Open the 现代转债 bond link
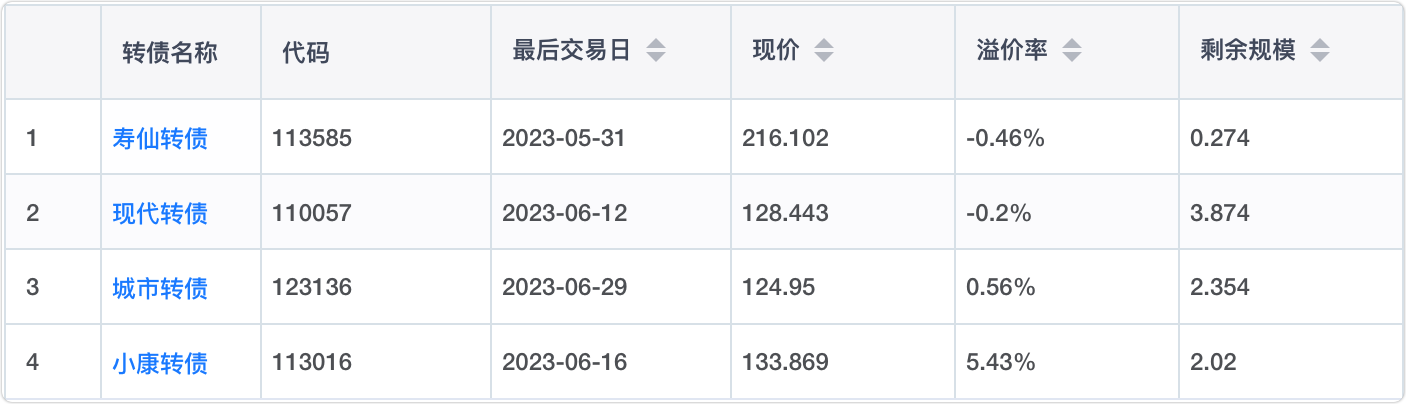 (x=160, y=213)
